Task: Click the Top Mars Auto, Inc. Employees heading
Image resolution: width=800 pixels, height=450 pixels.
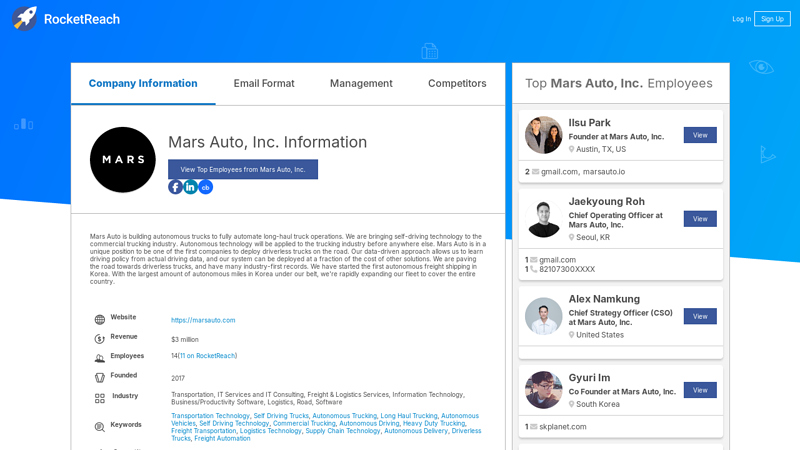Action: pos(619,83)
